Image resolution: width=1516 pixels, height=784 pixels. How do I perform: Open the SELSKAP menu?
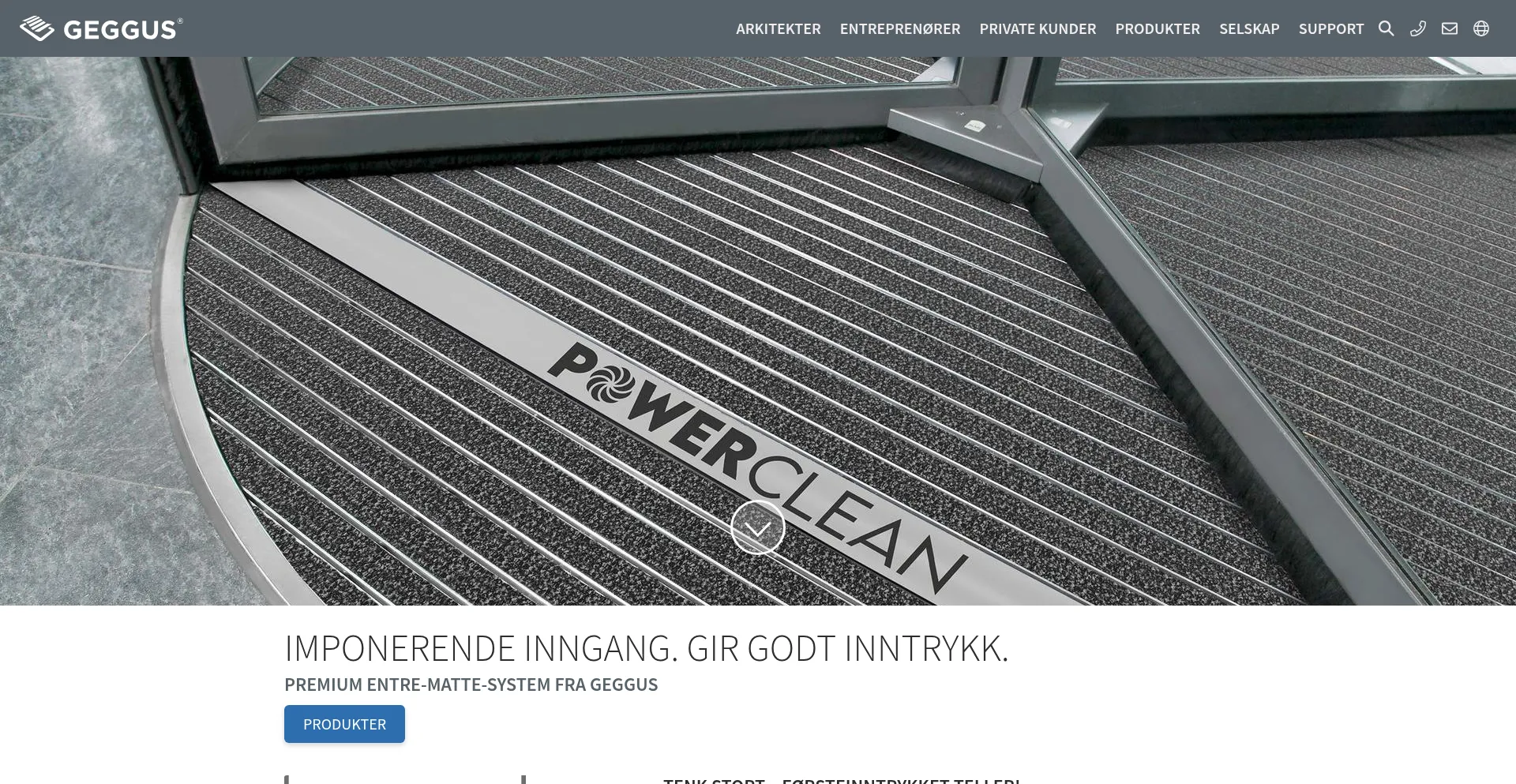click(1249, 29)
